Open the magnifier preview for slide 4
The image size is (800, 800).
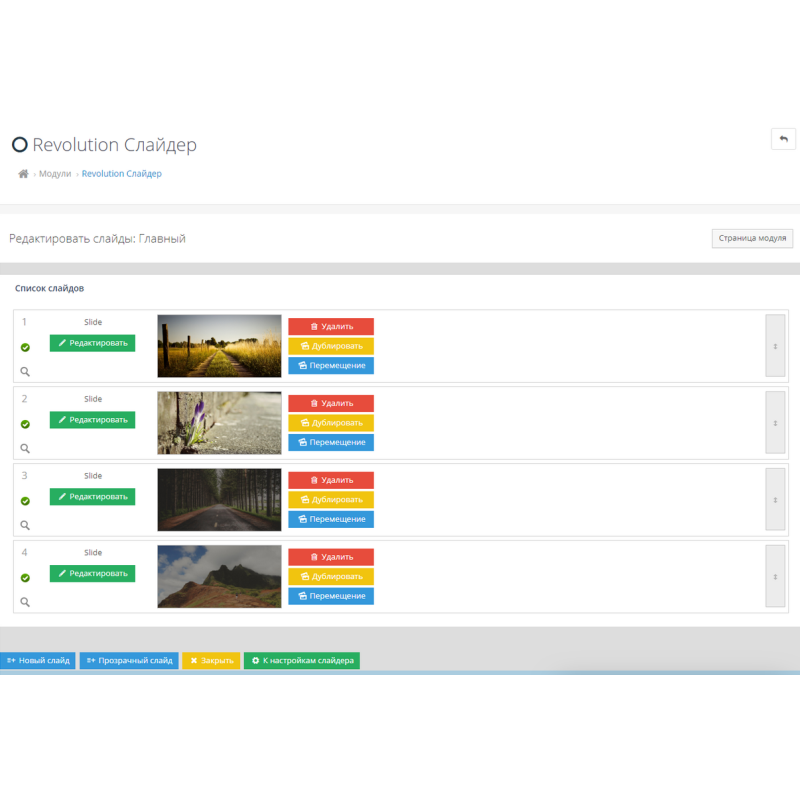click(25, 602)
